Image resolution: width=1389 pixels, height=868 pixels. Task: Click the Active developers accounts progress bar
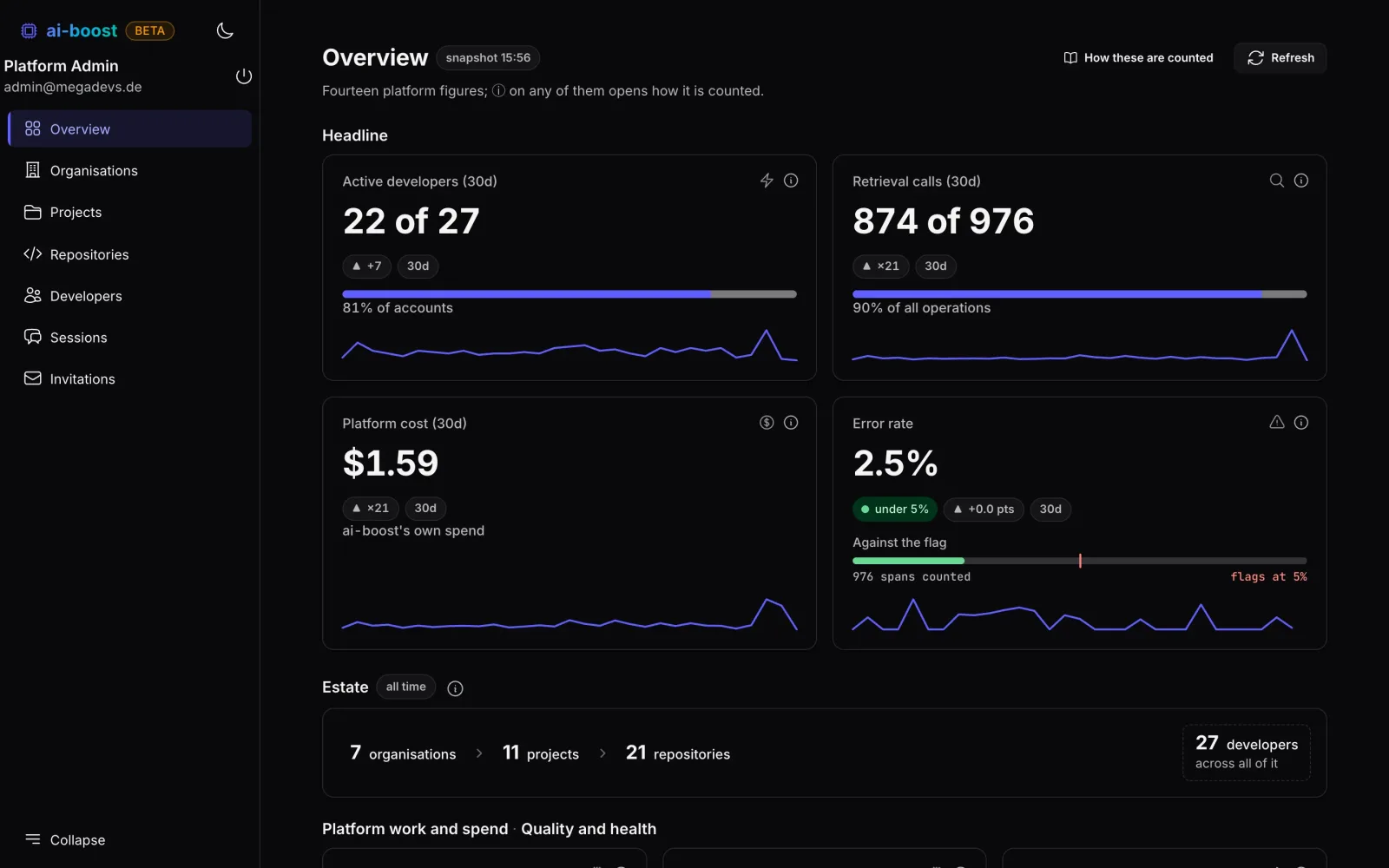(x=569, y=294)
